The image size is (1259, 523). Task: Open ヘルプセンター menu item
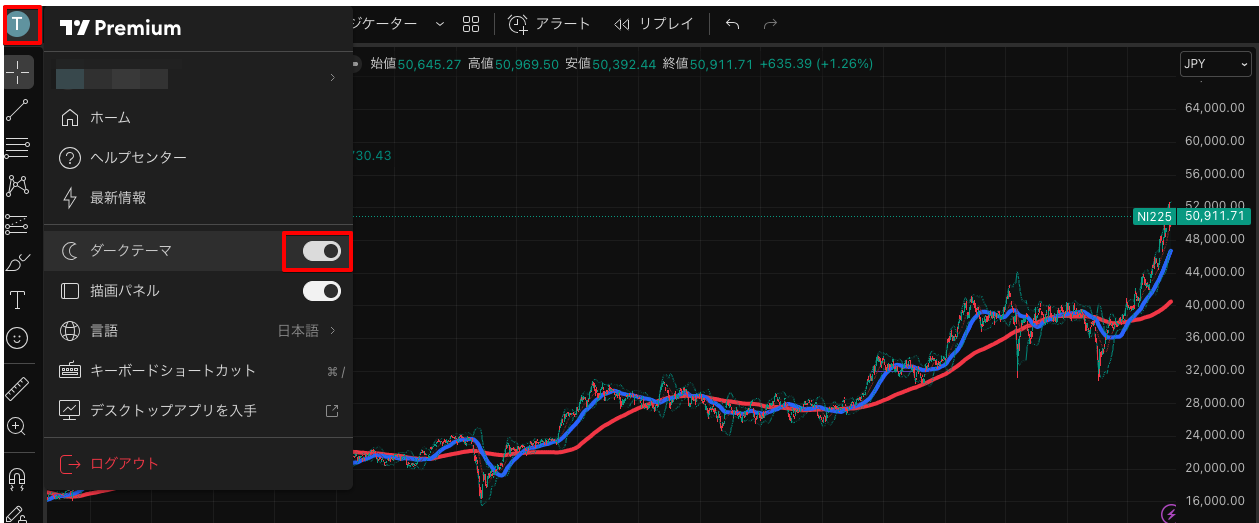[x=138, y=158]
